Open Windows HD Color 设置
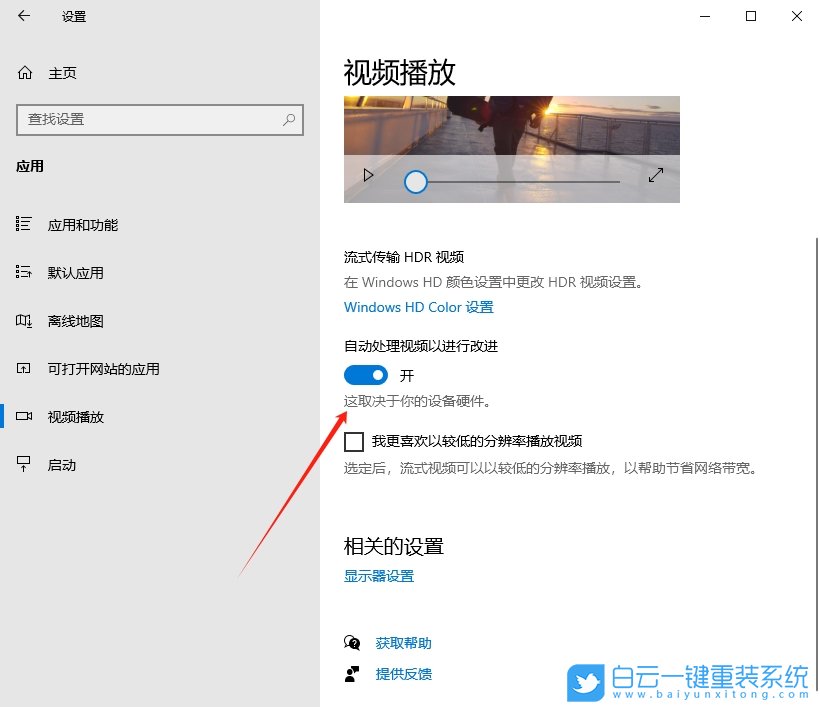The height and width of the screenshot is (707, 820). (418, 307)
